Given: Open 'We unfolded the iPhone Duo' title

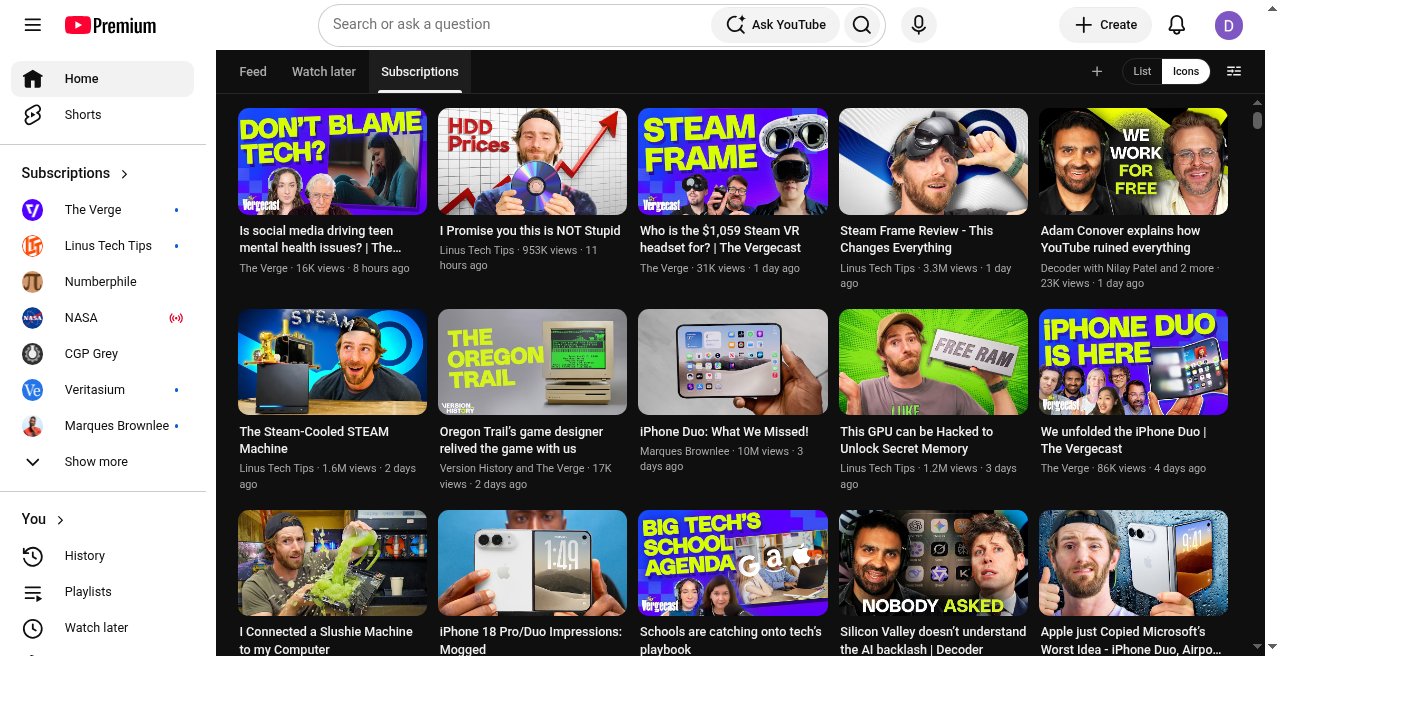Looking at the screenshot, I should tap(1124, 440).
